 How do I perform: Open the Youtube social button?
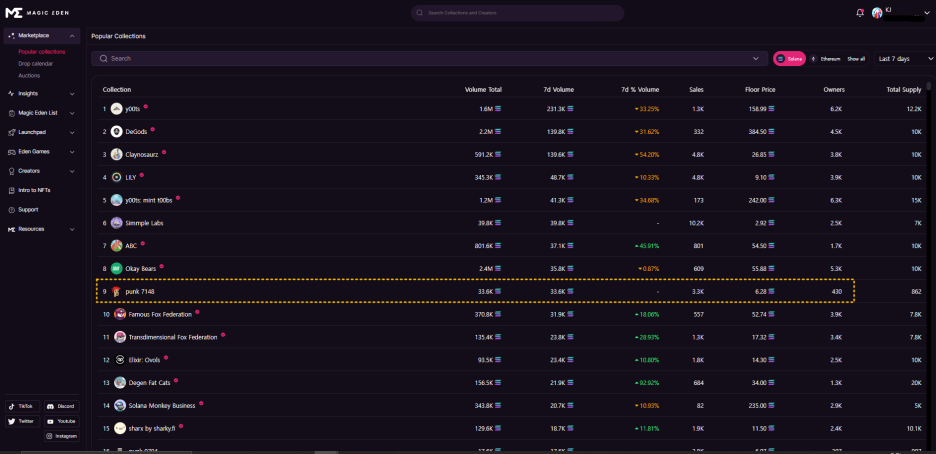click(x=61, y=421)
